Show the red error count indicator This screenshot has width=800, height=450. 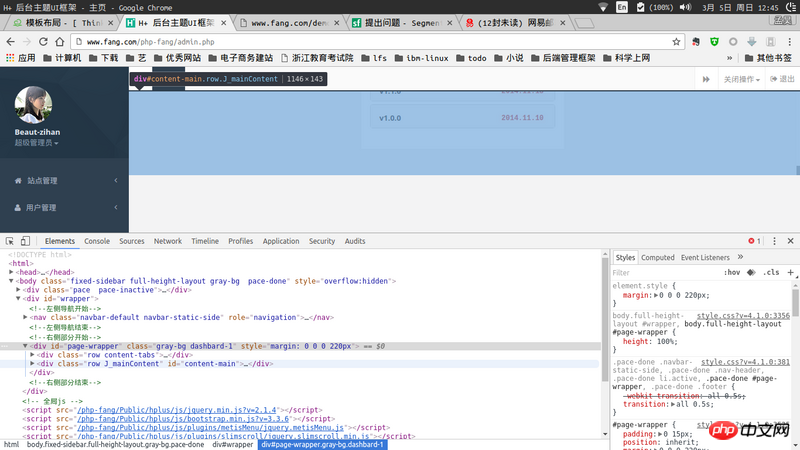click(x=755, y=241)
